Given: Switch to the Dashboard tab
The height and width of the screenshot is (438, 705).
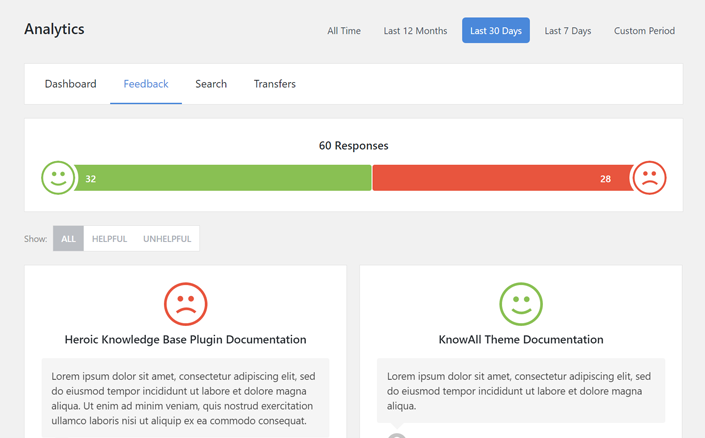Looking at the screenshot, I should (x=71, y=84).
